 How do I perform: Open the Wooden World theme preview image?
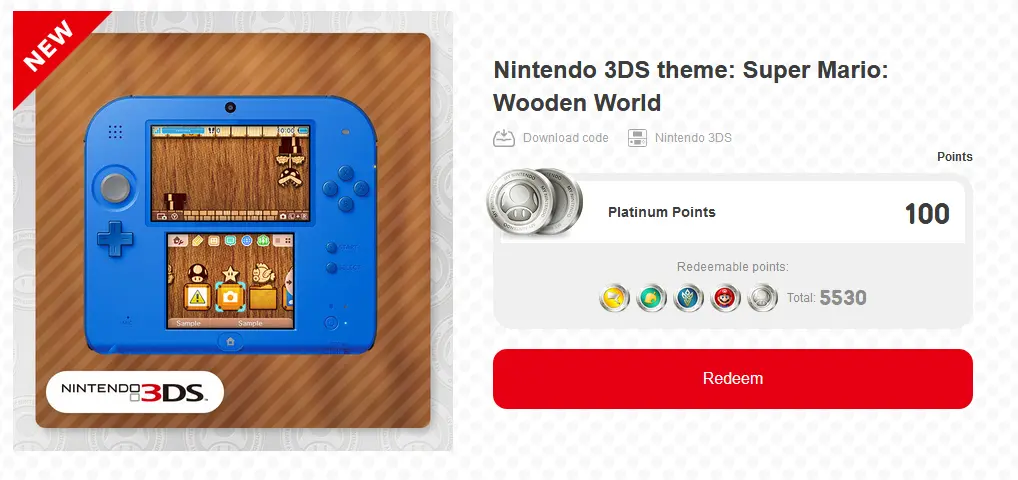232,231
